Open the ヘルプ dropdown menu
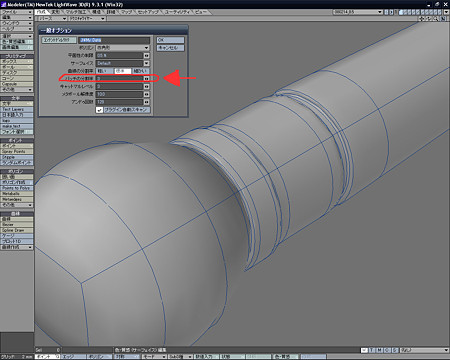 pyautogui.click(x=17, y=29)
